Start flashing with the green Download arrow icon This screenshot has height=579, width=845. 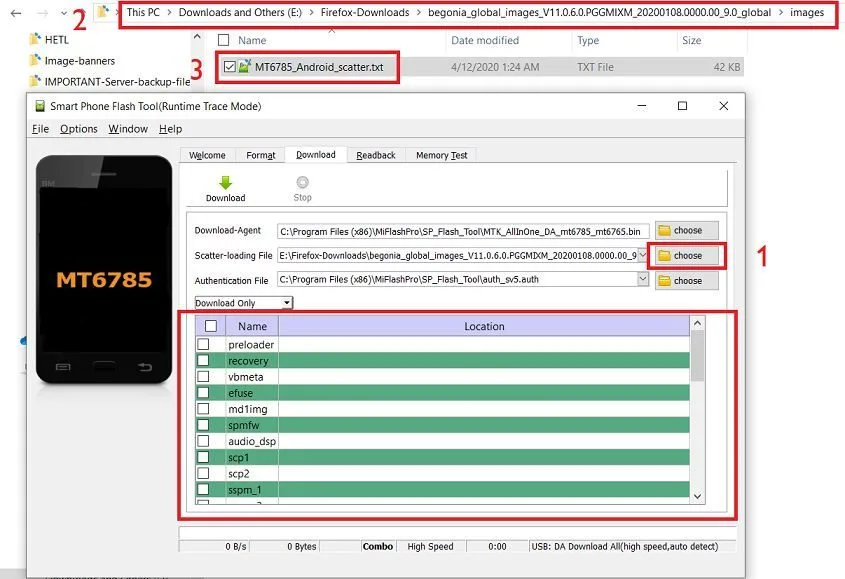click(x=225, y=185)
